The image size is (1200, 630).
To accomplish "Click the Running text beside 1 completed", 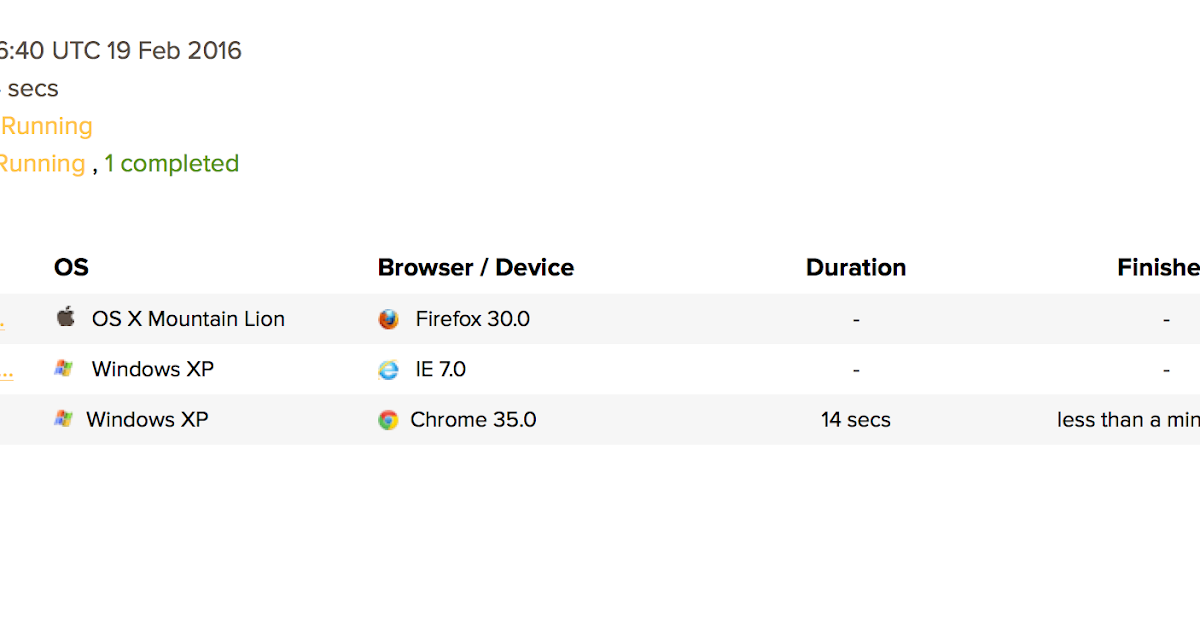I will pyautogui.click(x=42, y=163).
